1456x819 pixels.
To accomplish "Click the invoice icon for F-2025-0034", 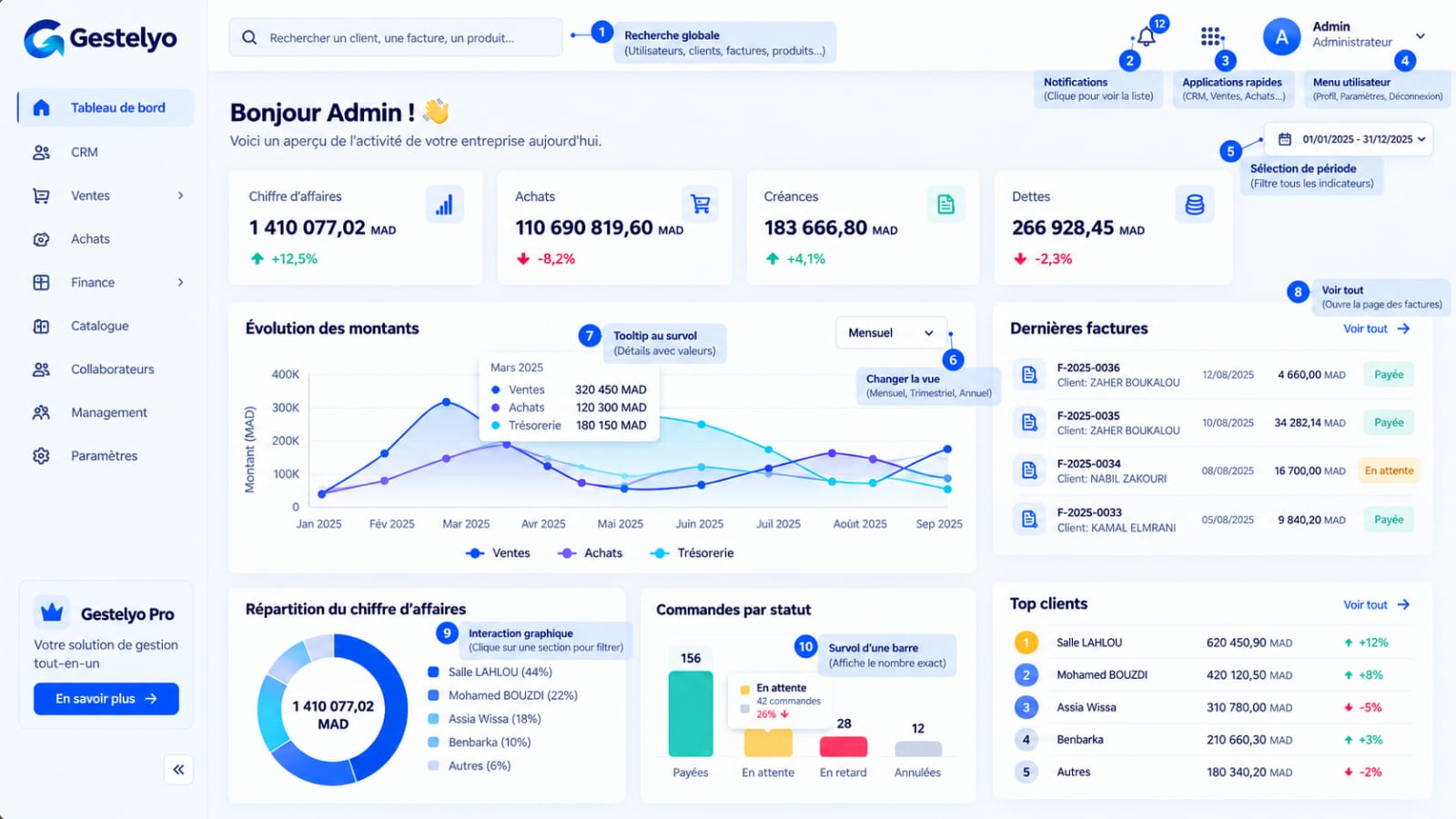I will [x=1029, y=470].
